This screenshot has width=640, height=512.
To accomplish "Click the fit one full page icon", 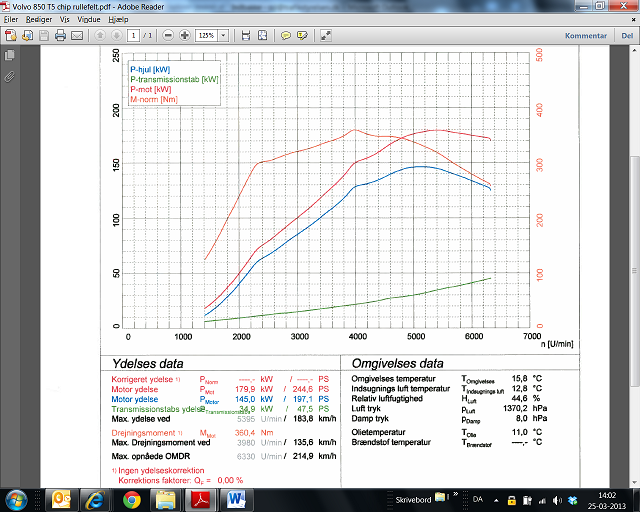I will [262, 36].
